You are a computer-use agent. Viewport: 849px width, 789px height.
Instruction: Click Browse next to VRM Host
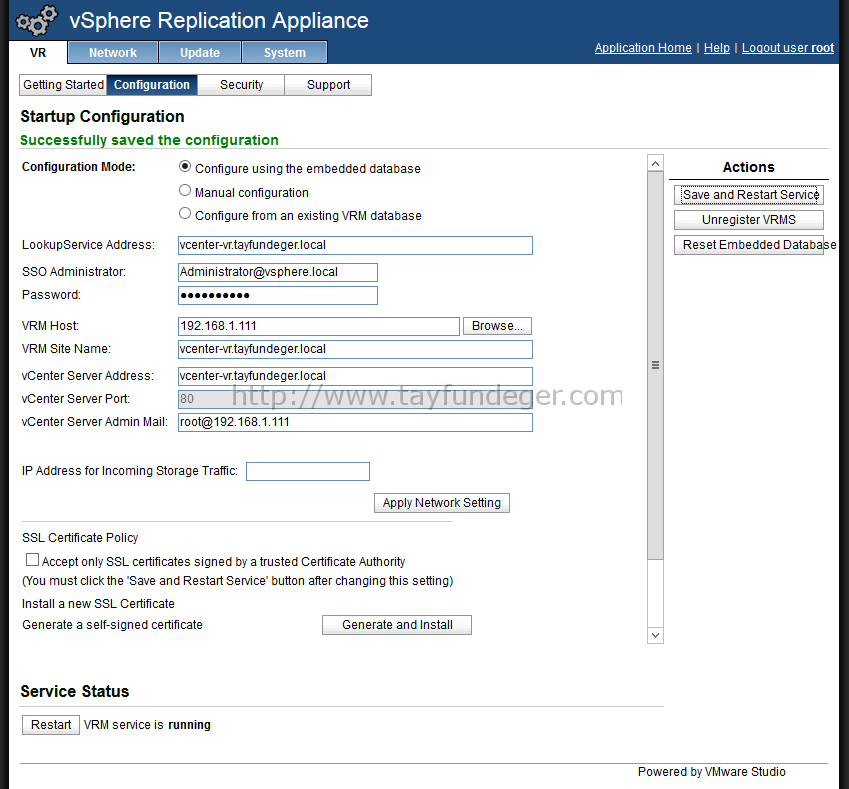[x=497, y=326]
